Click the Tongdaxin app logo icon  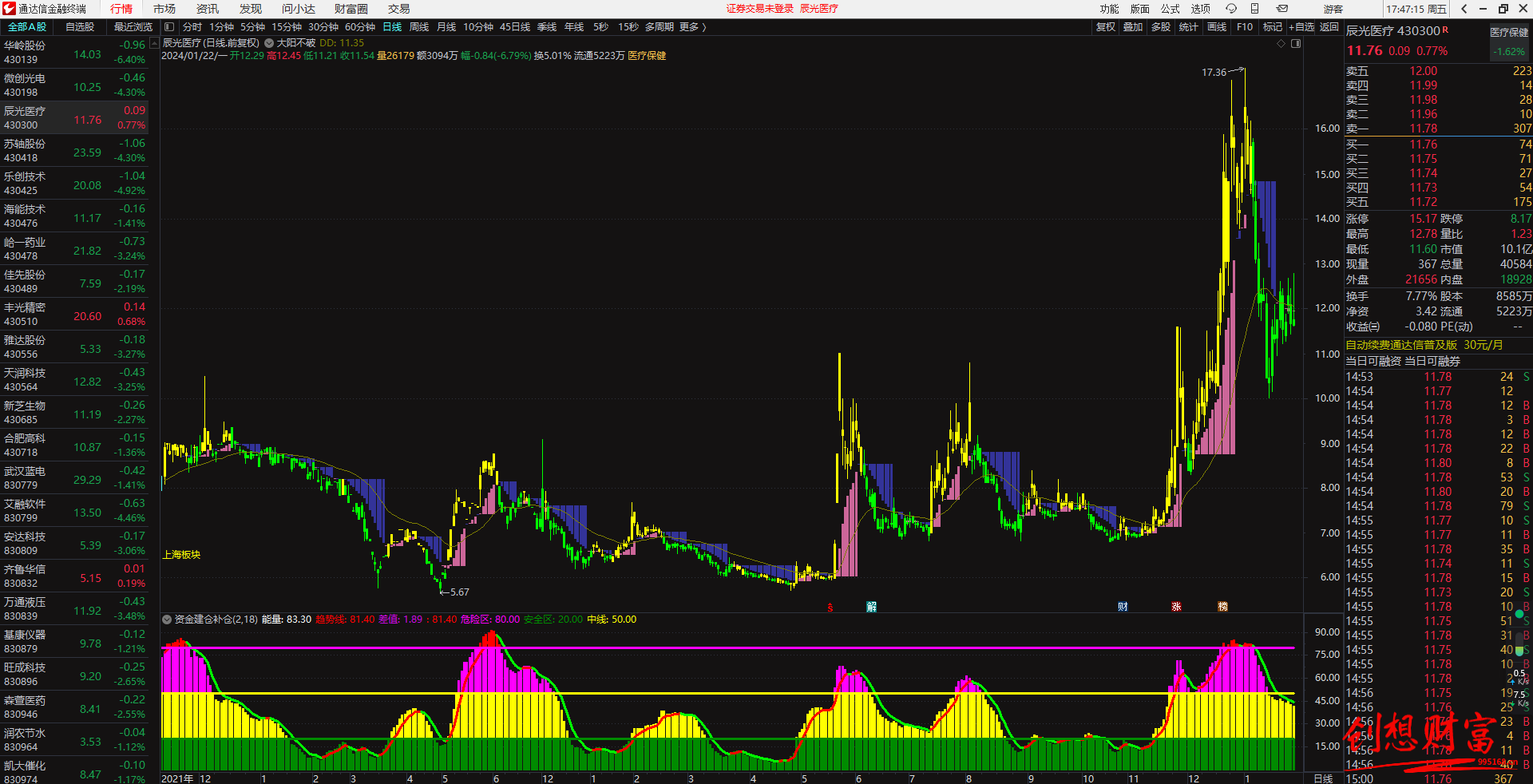(9, 9)
